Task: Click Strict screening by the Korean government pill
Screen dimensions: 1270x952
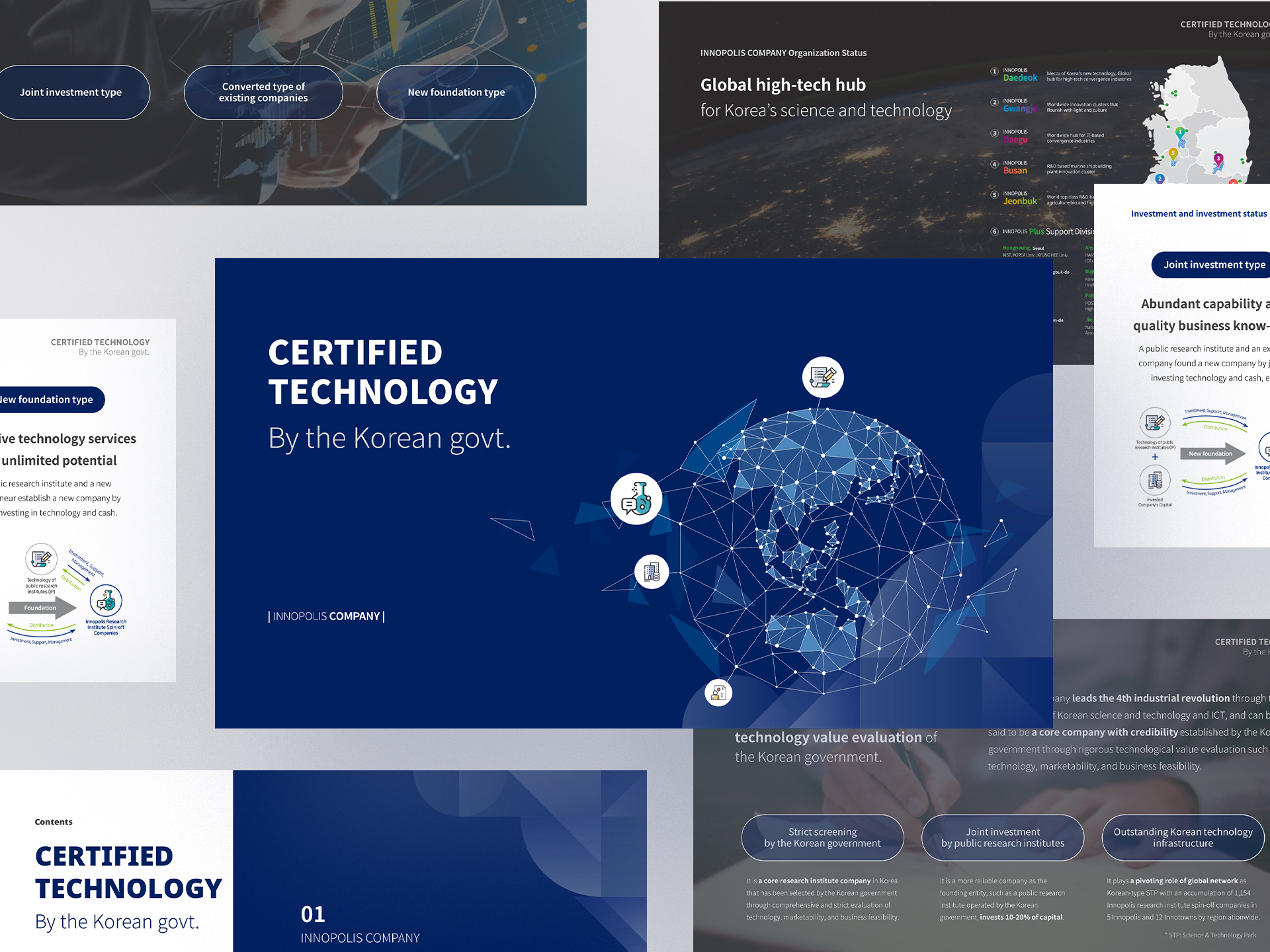Action: pos(822,838)
